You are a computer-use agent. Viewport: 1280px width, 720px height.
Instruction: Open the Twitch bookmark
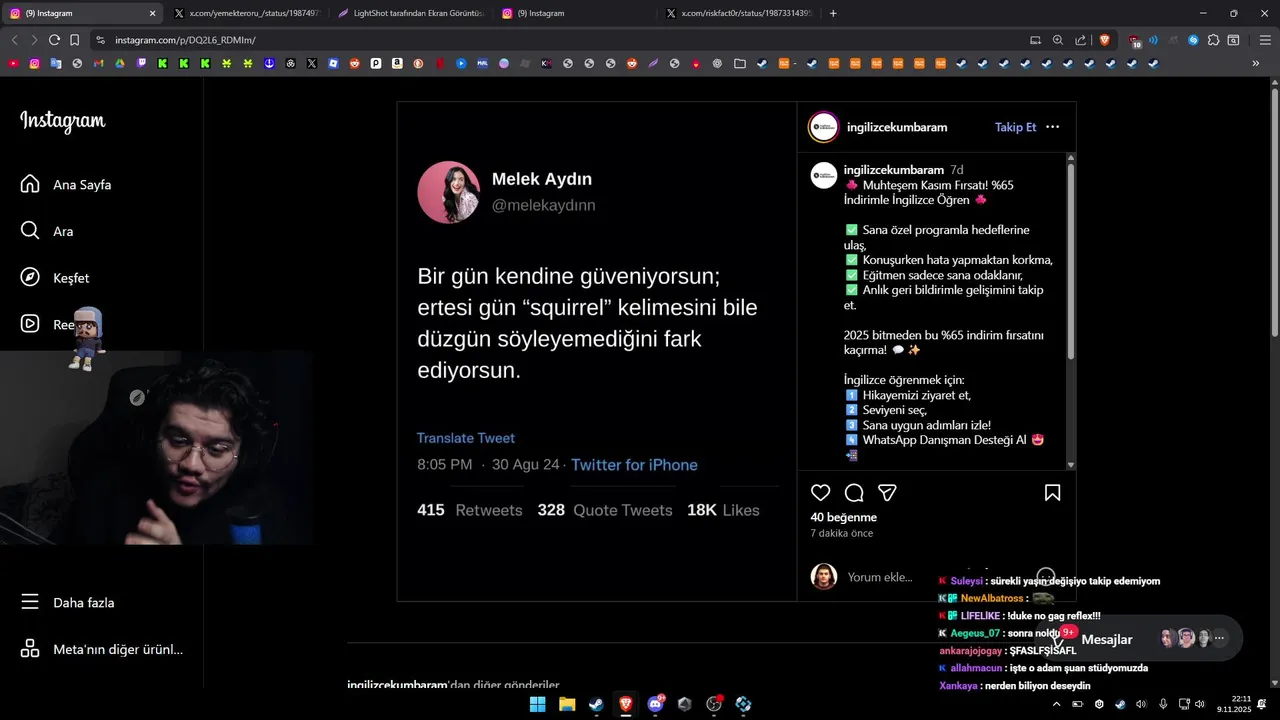141,63
